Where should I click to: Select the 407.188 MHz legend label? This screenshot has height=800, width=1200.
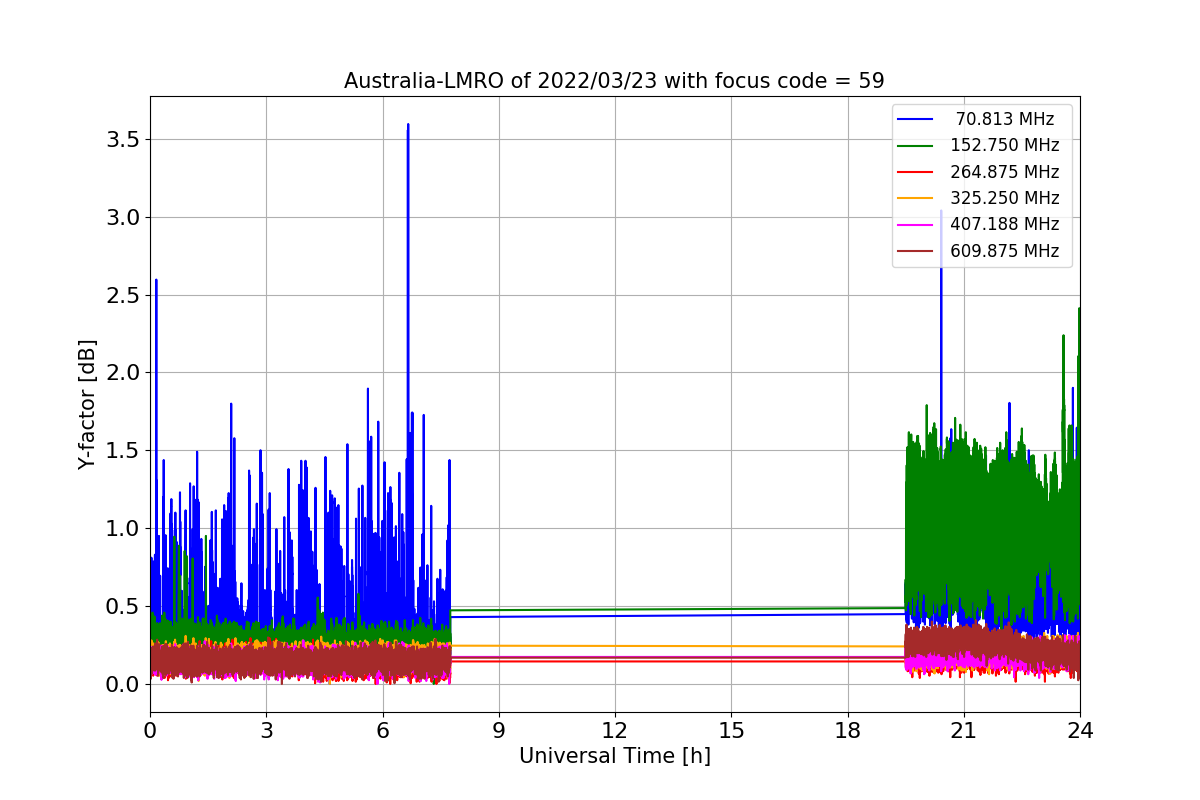pos(1005,224)
